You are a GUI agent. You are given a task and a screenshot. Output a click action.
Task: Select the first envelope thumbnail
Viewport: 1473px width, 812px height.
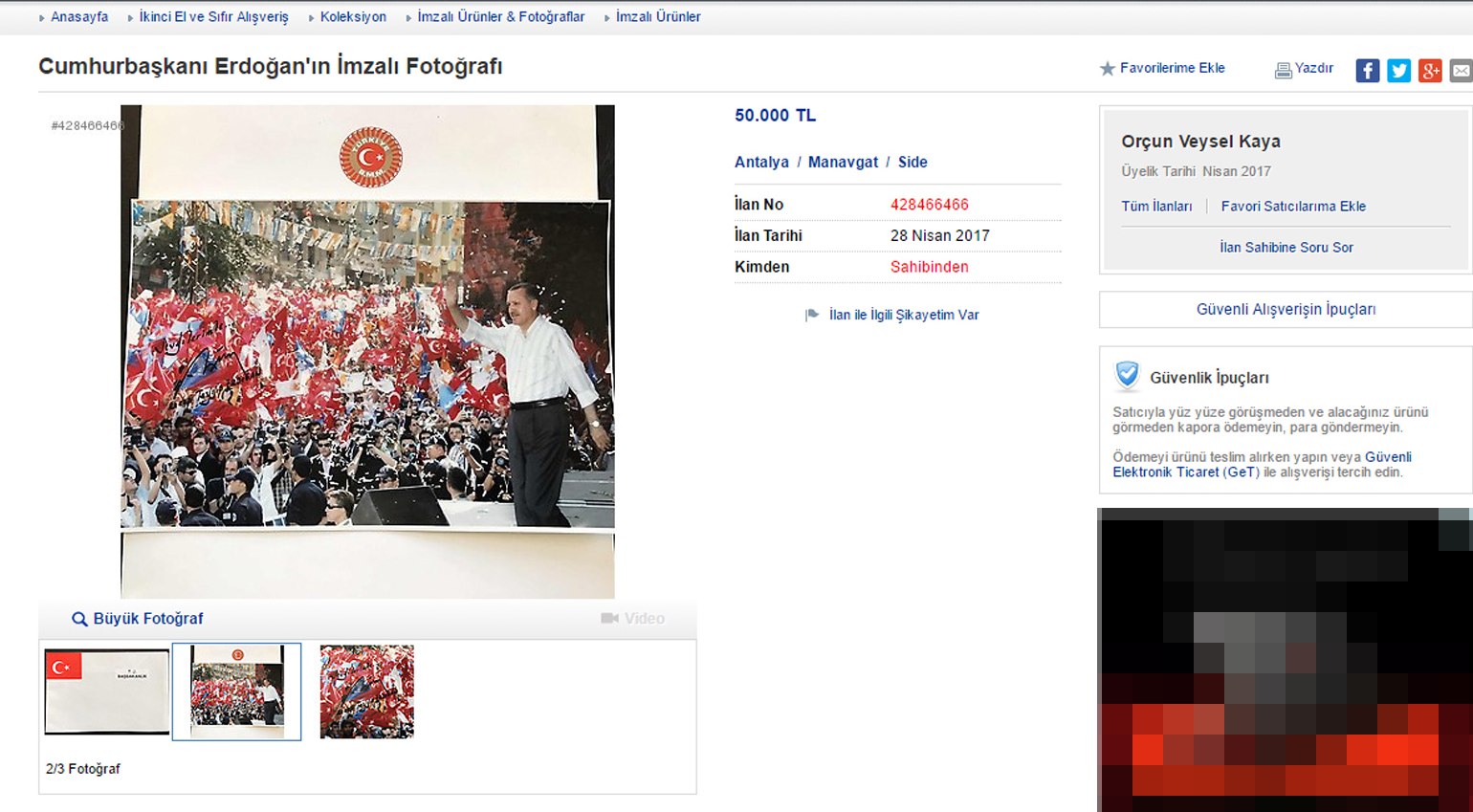[x=107, y=691]
